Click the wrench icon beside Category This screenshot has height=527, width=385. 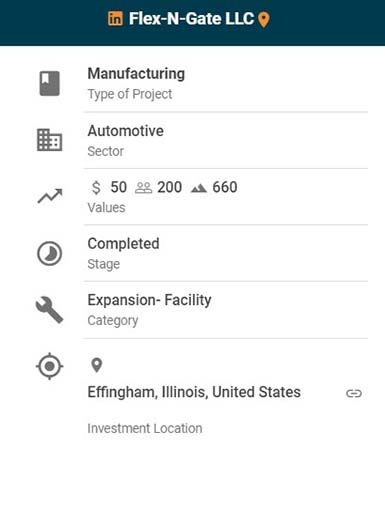pyautogui.click(x=49, y=310)
